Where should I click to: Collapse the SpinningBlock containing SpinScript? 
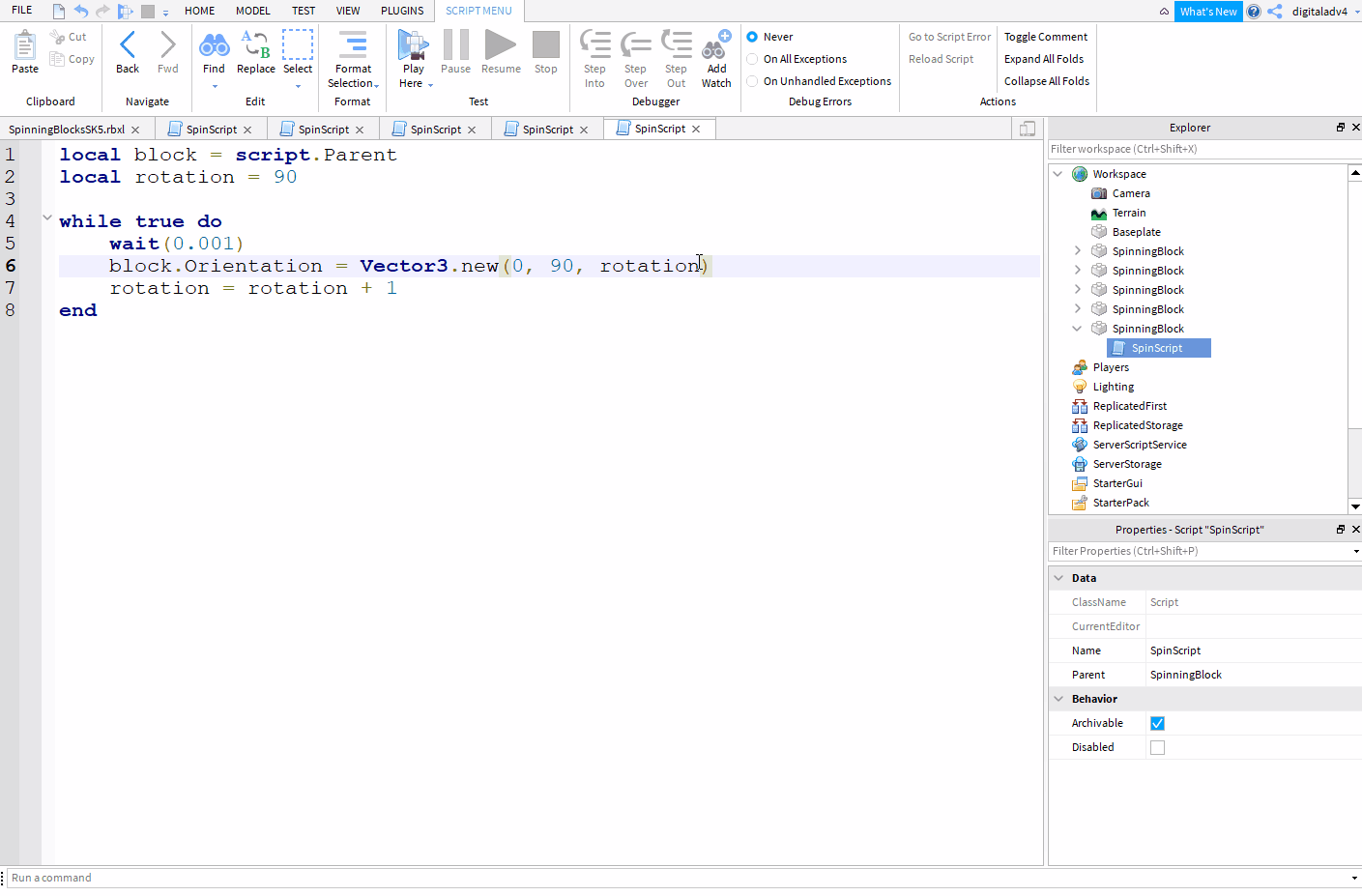(1077, 329)
